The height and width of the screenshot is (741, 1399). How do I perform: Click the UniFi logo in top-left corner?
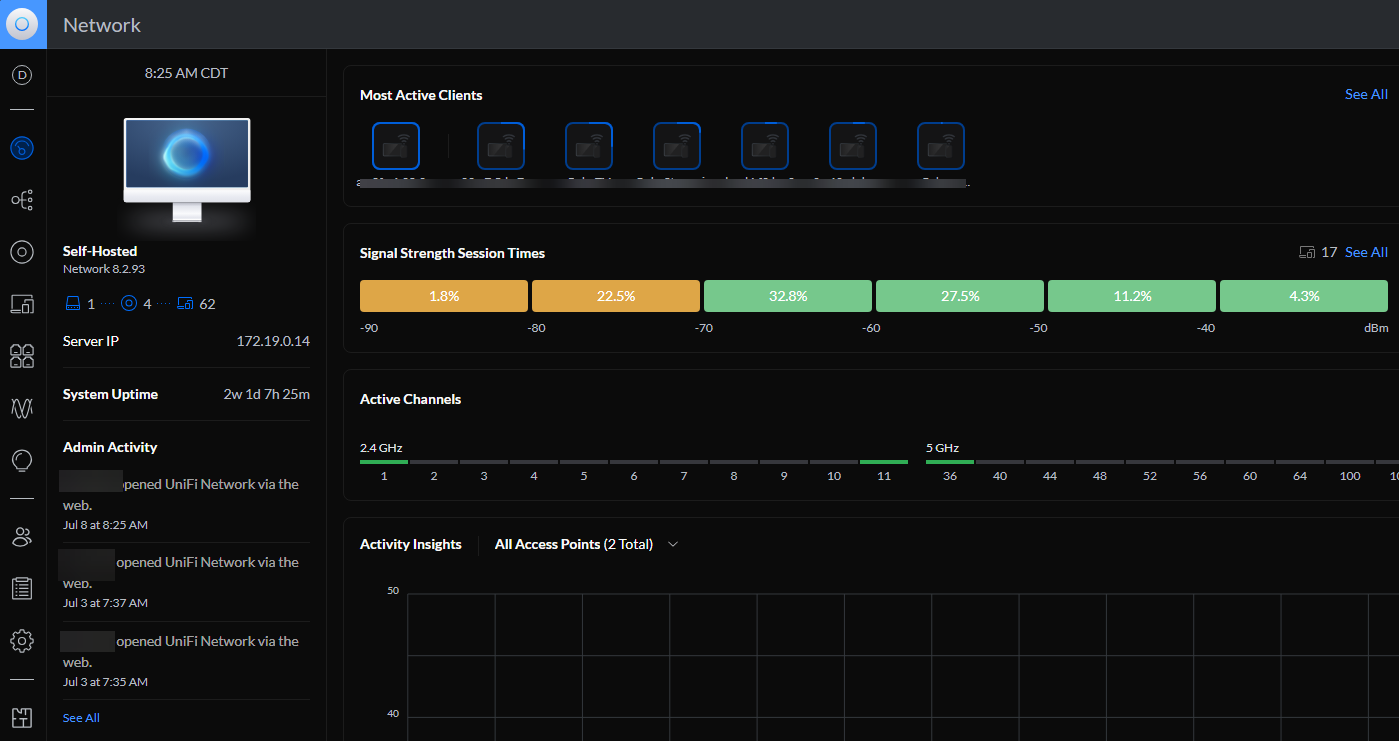(x=23, y=24)
